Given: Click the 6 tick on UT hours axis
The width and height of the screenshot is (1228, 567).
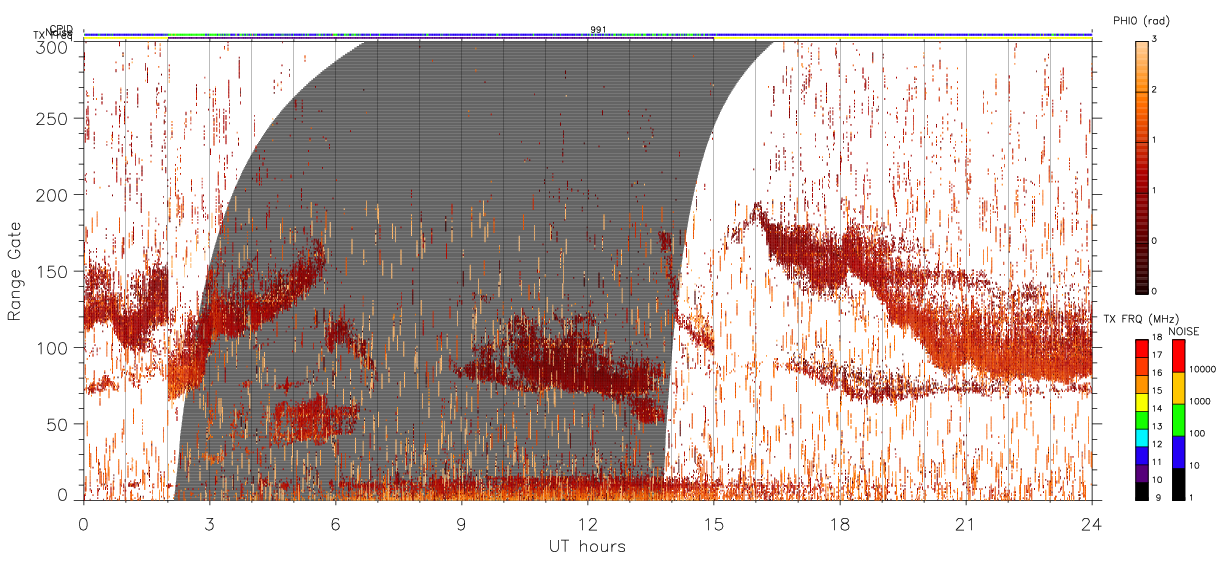Looking at the screenshot, I should pos(335,523).
